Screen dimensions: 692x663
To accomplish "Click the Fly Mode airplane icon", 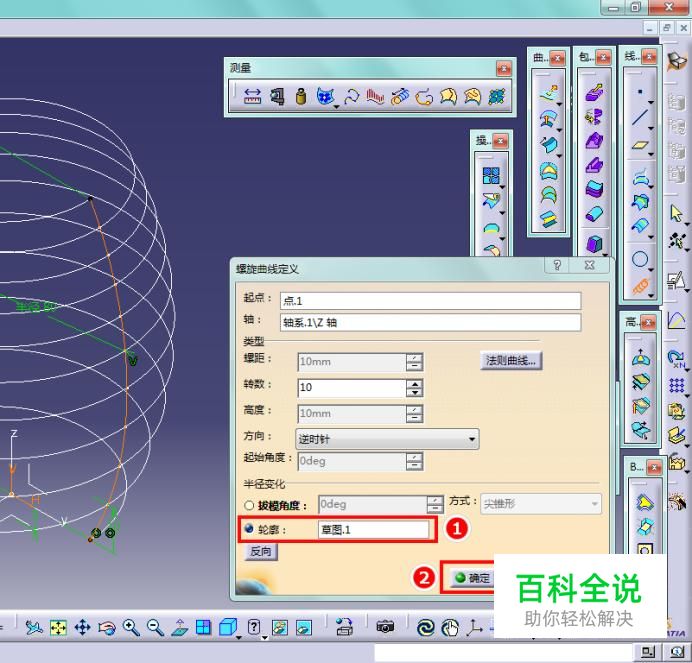I will coord(34,627).
